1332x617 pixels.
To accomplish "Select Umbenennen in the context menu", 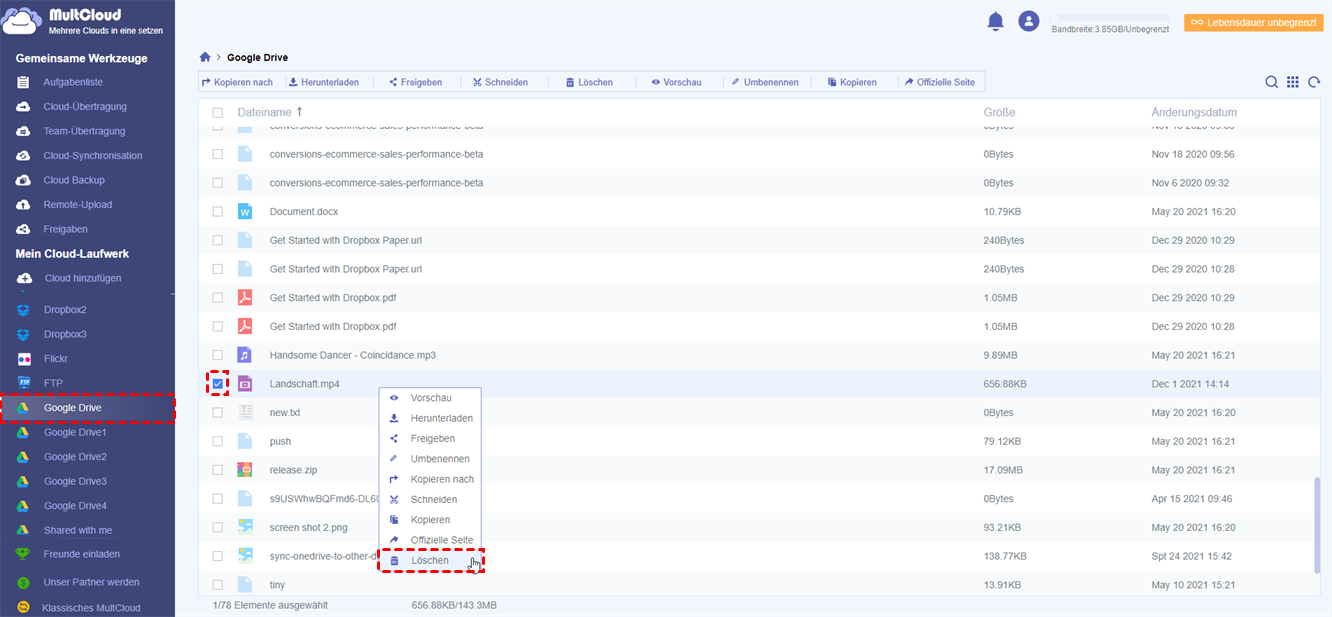I will (x=431, y=459).
